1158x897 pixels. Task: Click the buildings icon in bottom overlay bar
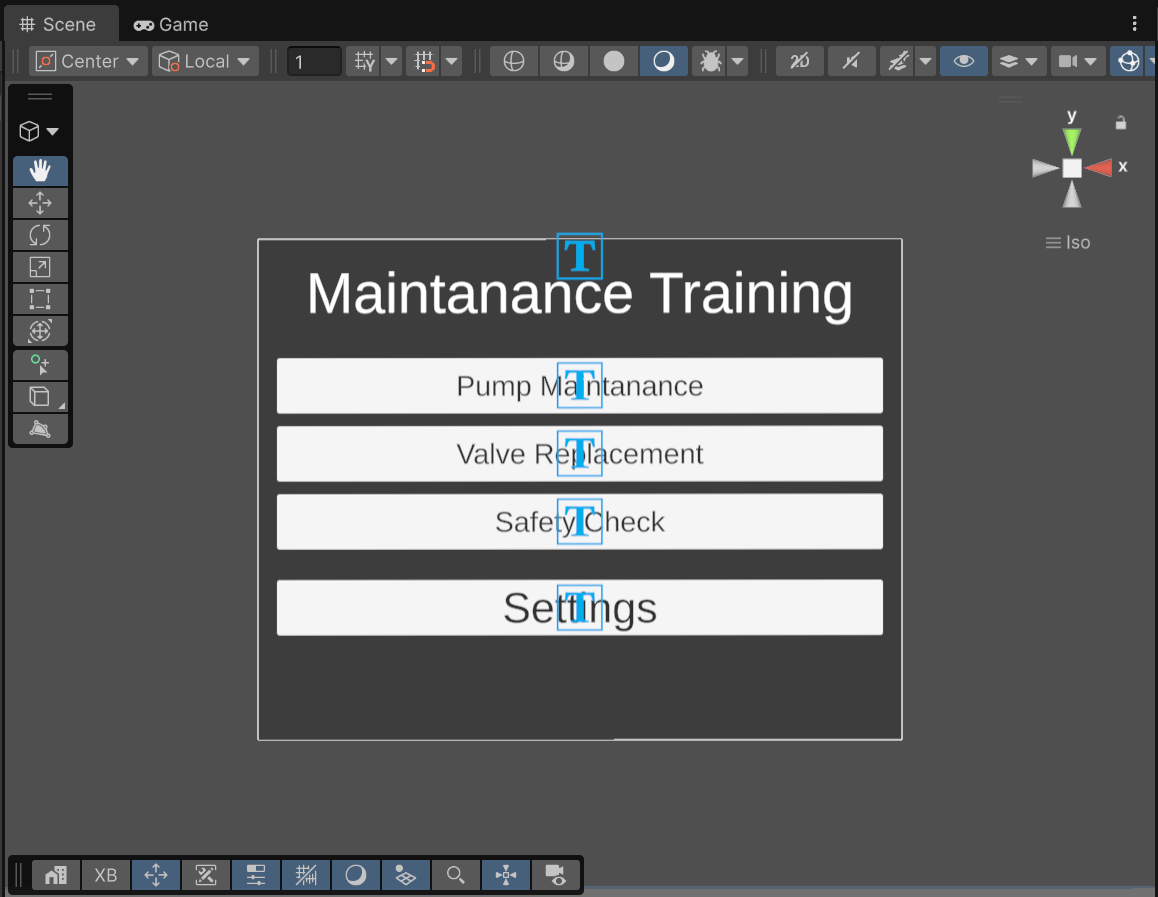56,875
